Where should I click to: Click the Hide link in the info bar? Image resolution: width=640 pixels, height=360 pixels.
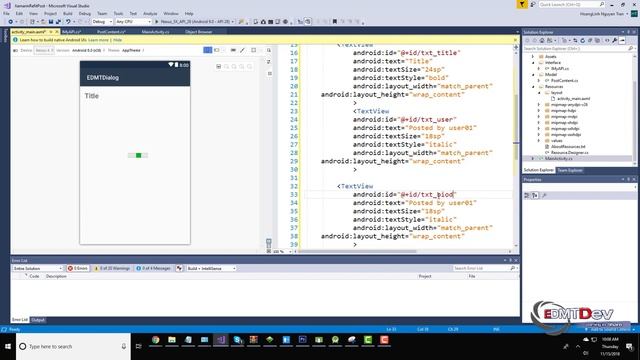tap(118, 40)
